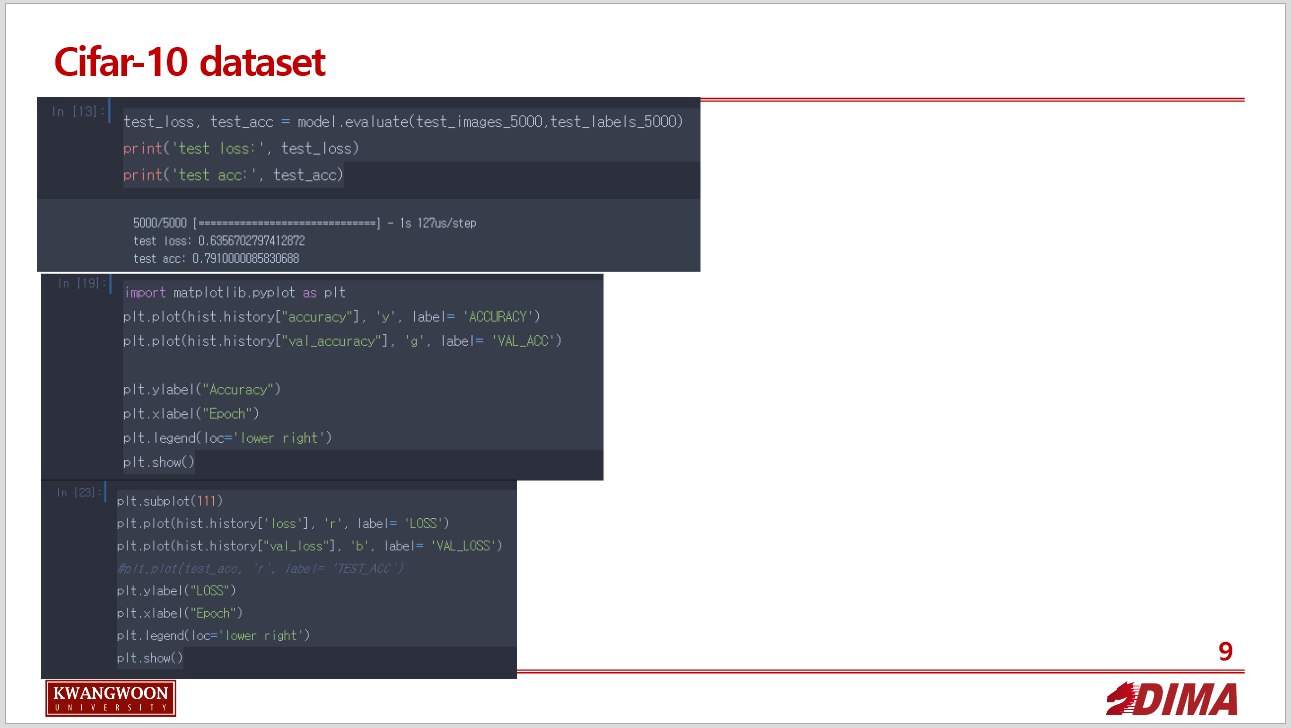
Task: Click the plt.ylabel("LOSS") line
Action: click(177, 590)
